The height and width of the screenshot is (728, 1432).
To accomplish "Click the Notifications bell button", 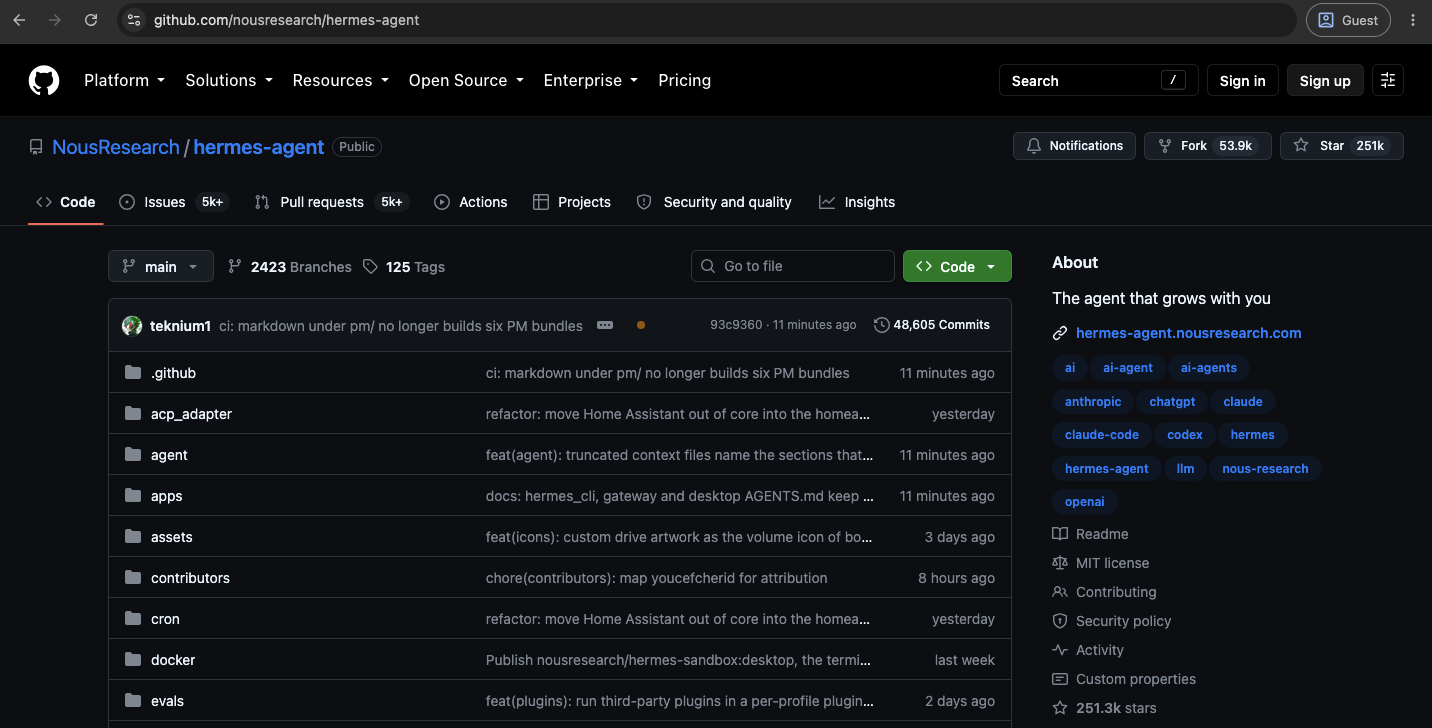I will 1074,146.
